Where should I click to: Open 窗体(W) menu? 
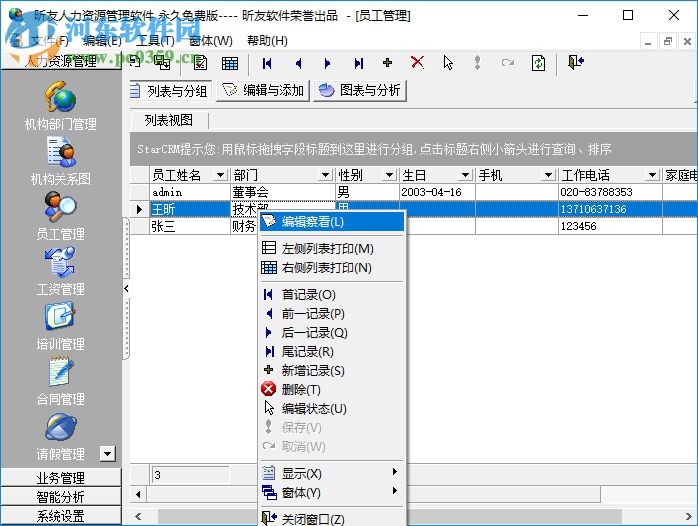(211, 41)
